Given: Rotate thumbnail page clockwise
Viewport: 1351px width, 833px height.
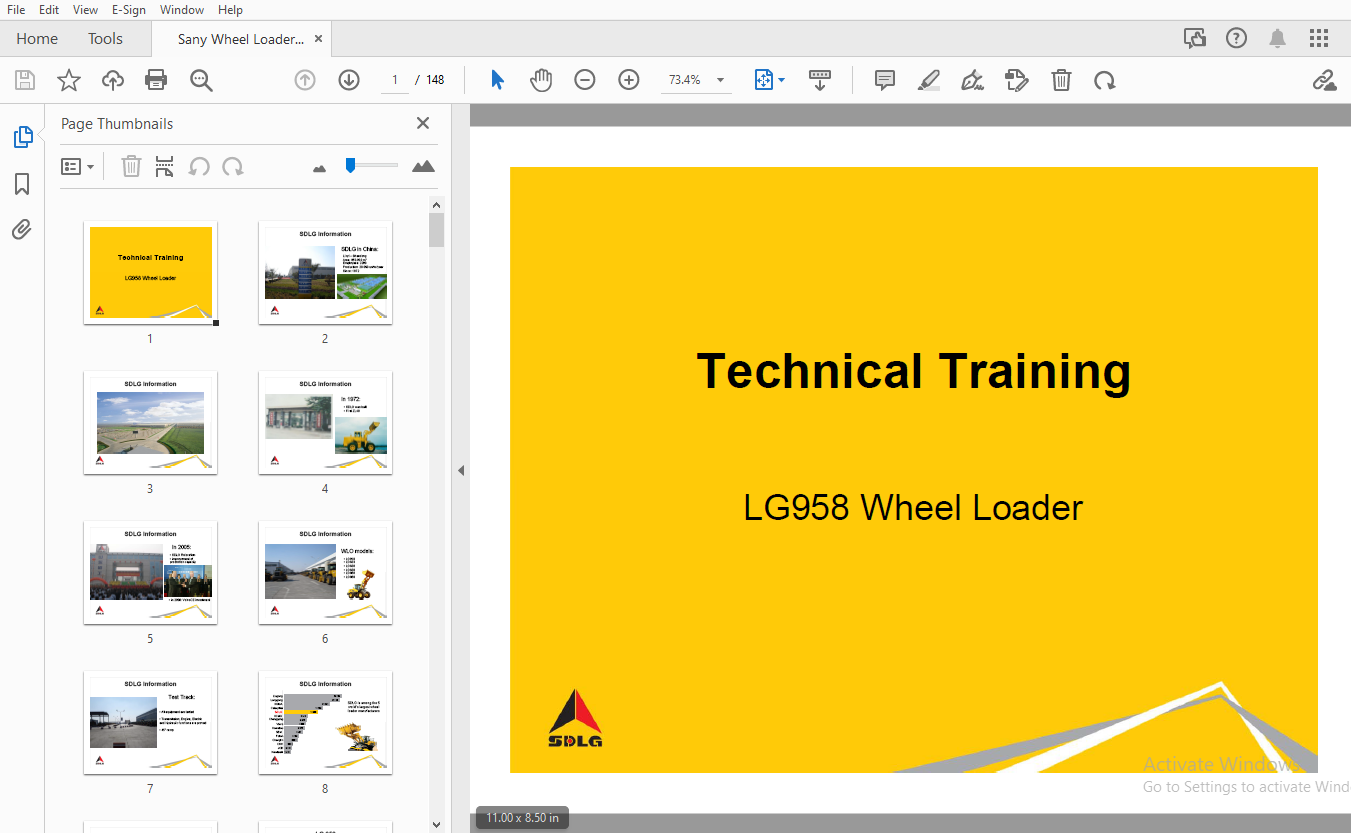Looking at the screenshot, I should (233, 167).
